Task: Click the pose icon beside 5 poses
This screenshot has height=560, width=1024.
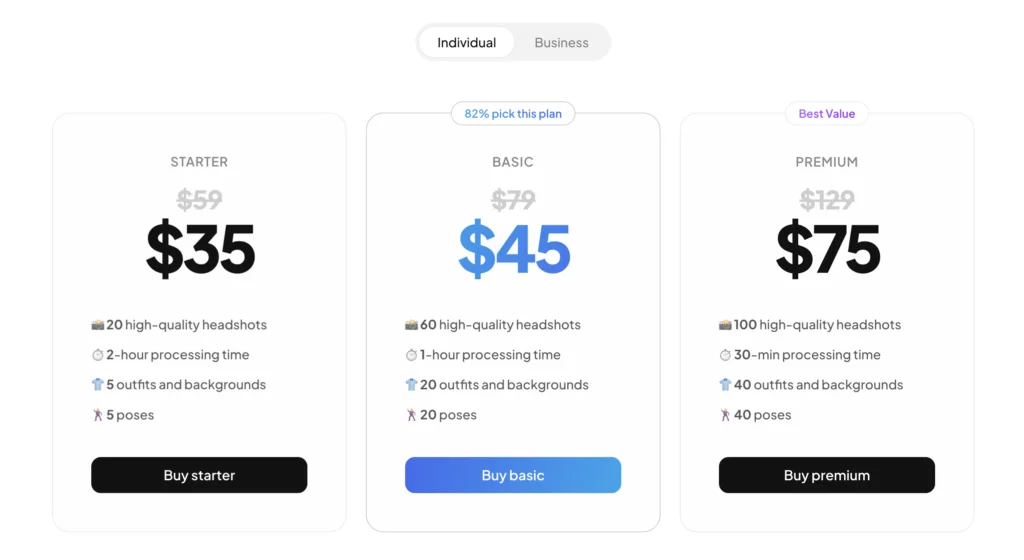Action: pyautogui.click(x=98, y=415)
